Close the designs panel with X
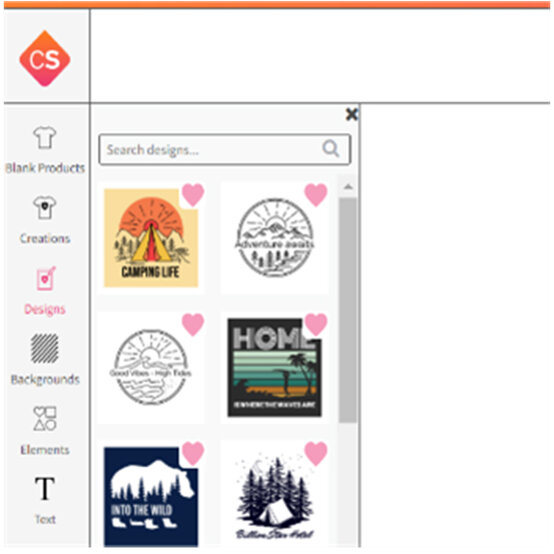The width and height of the screenshot is (554, 554). pyautogui.click(x=352, y=114)
